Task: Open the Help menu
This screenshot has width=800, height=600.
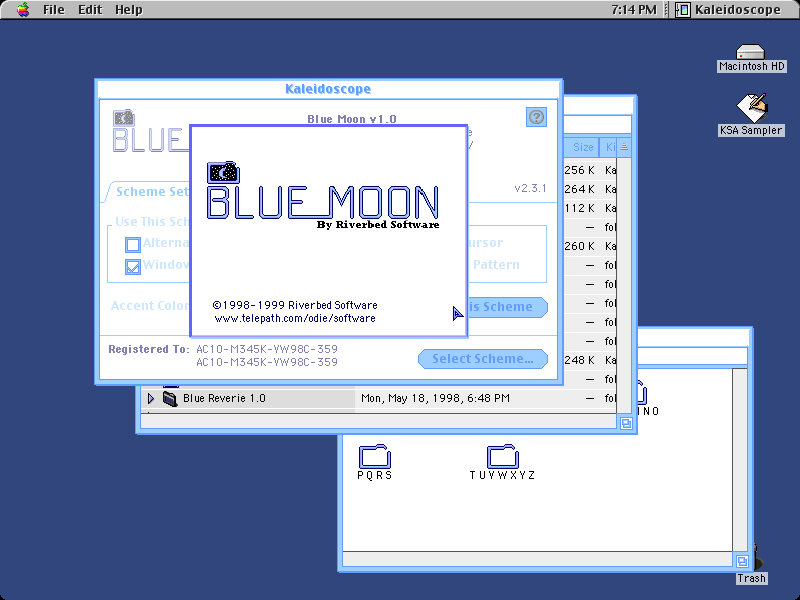Action: [x=129, y=10]
